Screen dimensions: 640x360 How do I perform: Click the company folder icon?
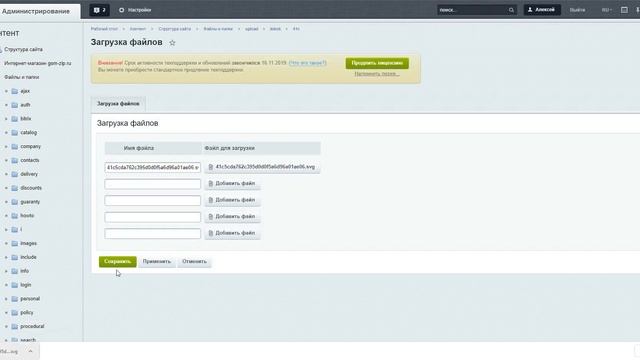click(x=15, y=147)
